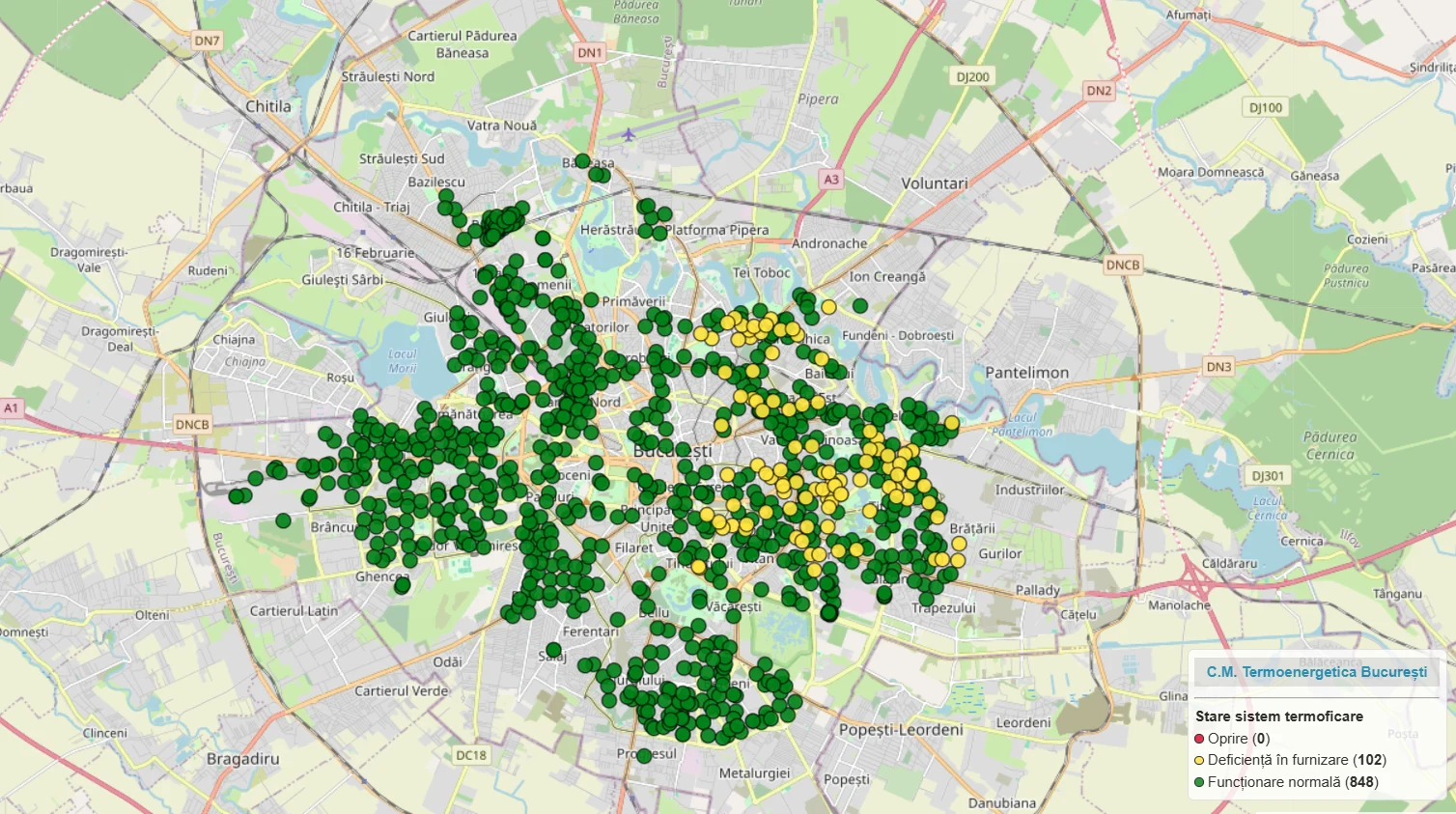Click the green Funcționare normală legend dot
This screenshot has width=1456, height=814.
(1200, 783)
